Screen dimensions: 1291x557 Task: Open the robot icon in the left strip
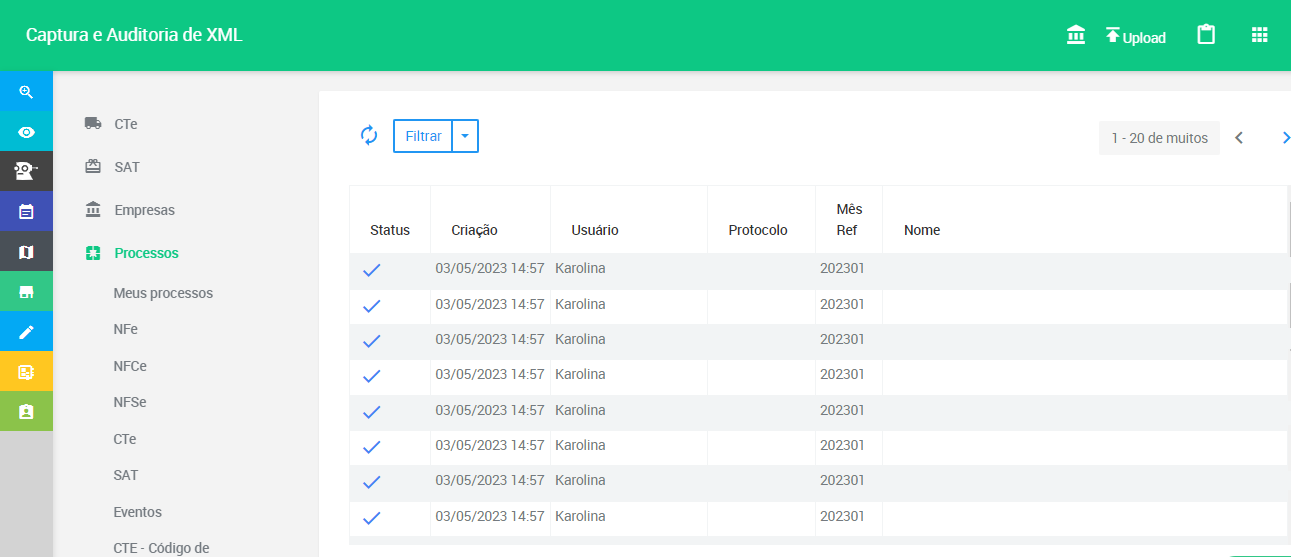tap(26, 172)
